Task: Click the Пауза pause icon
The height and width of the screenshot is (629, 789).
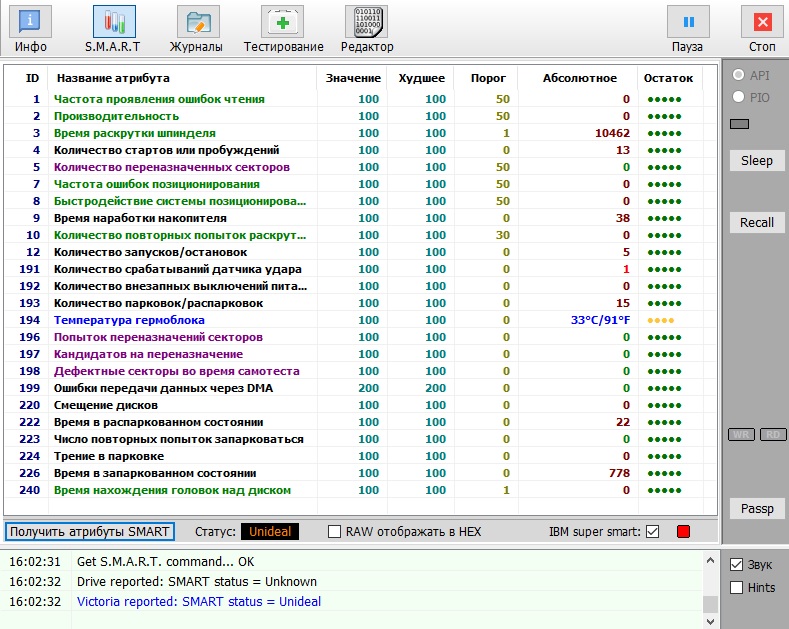Action: (x=688, y=22)
